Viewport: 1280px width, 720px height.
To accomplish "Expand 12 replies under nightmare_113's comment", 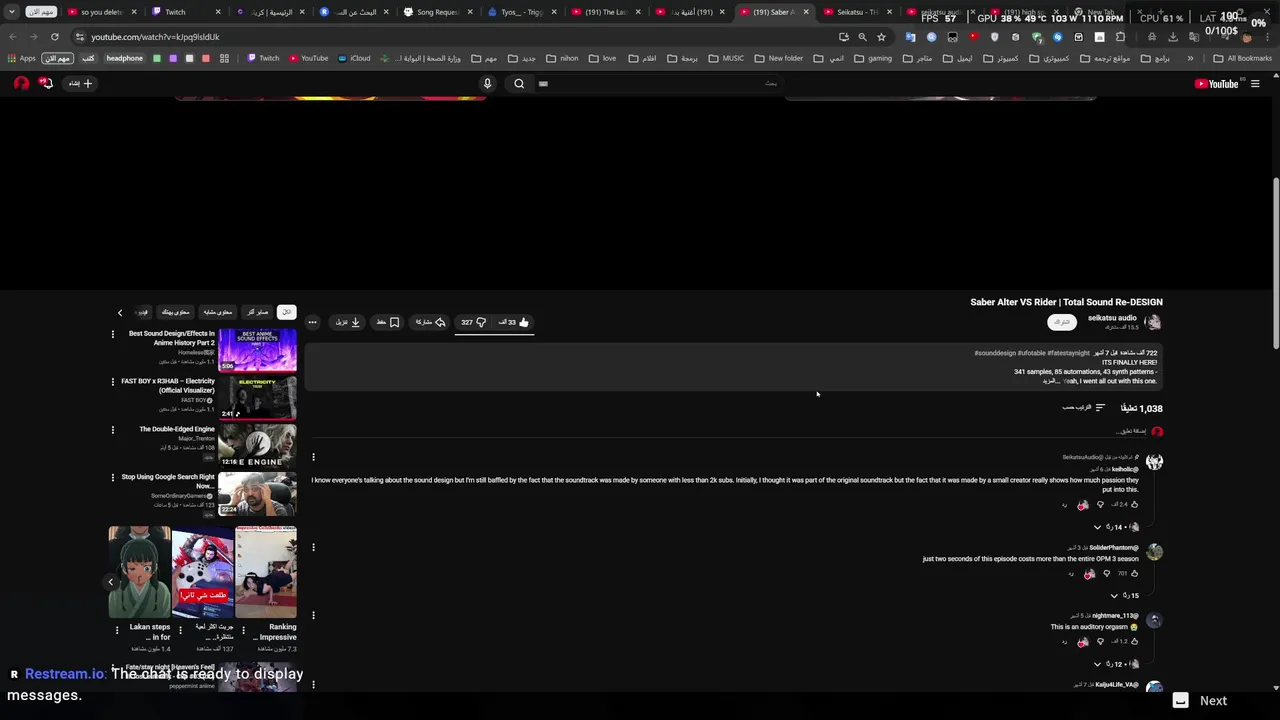I will 1116,664.
